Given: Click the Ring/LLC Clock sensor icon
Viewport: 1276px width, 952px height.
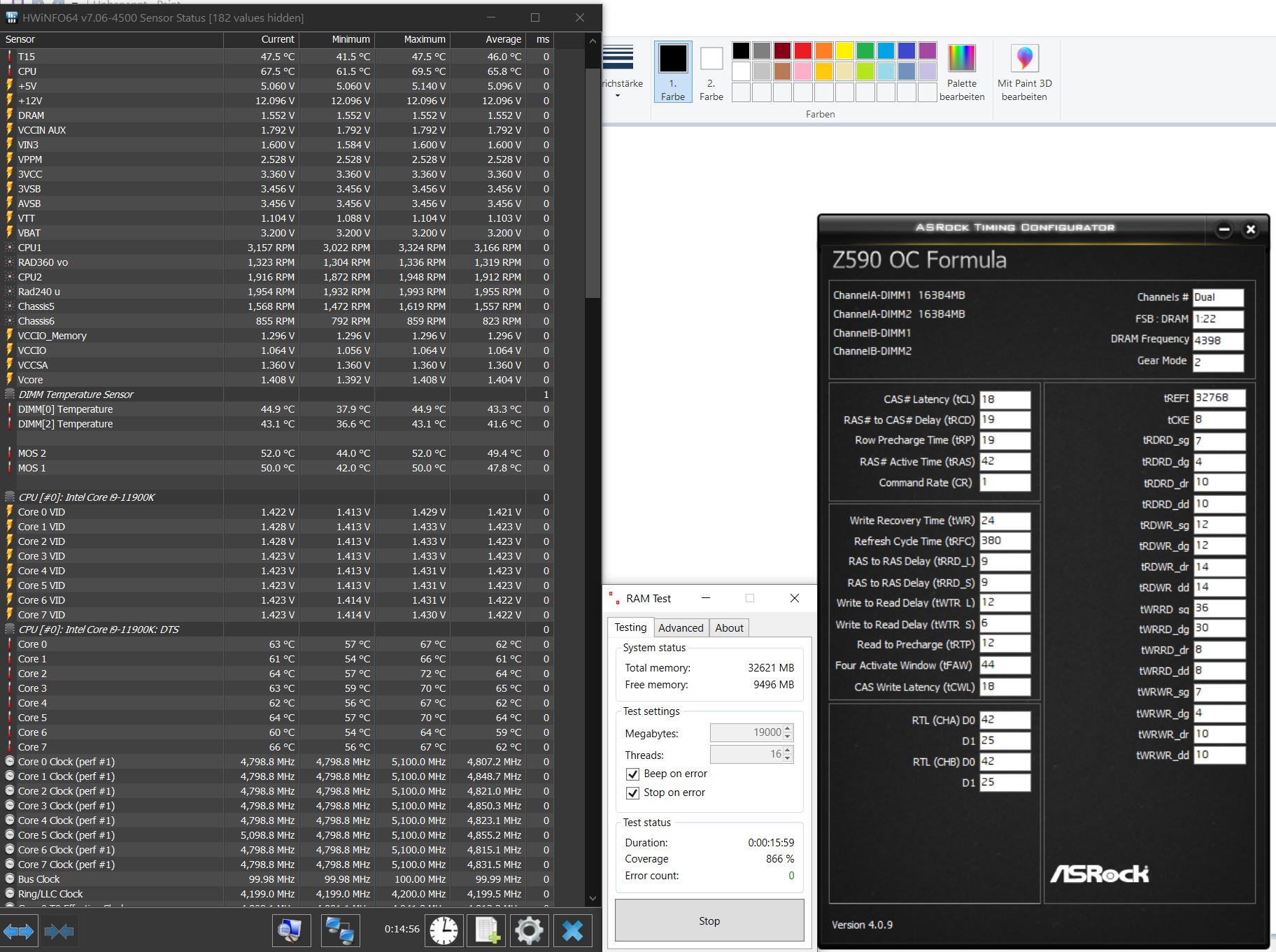Looking at the screenshot, I should click(10, 894).
